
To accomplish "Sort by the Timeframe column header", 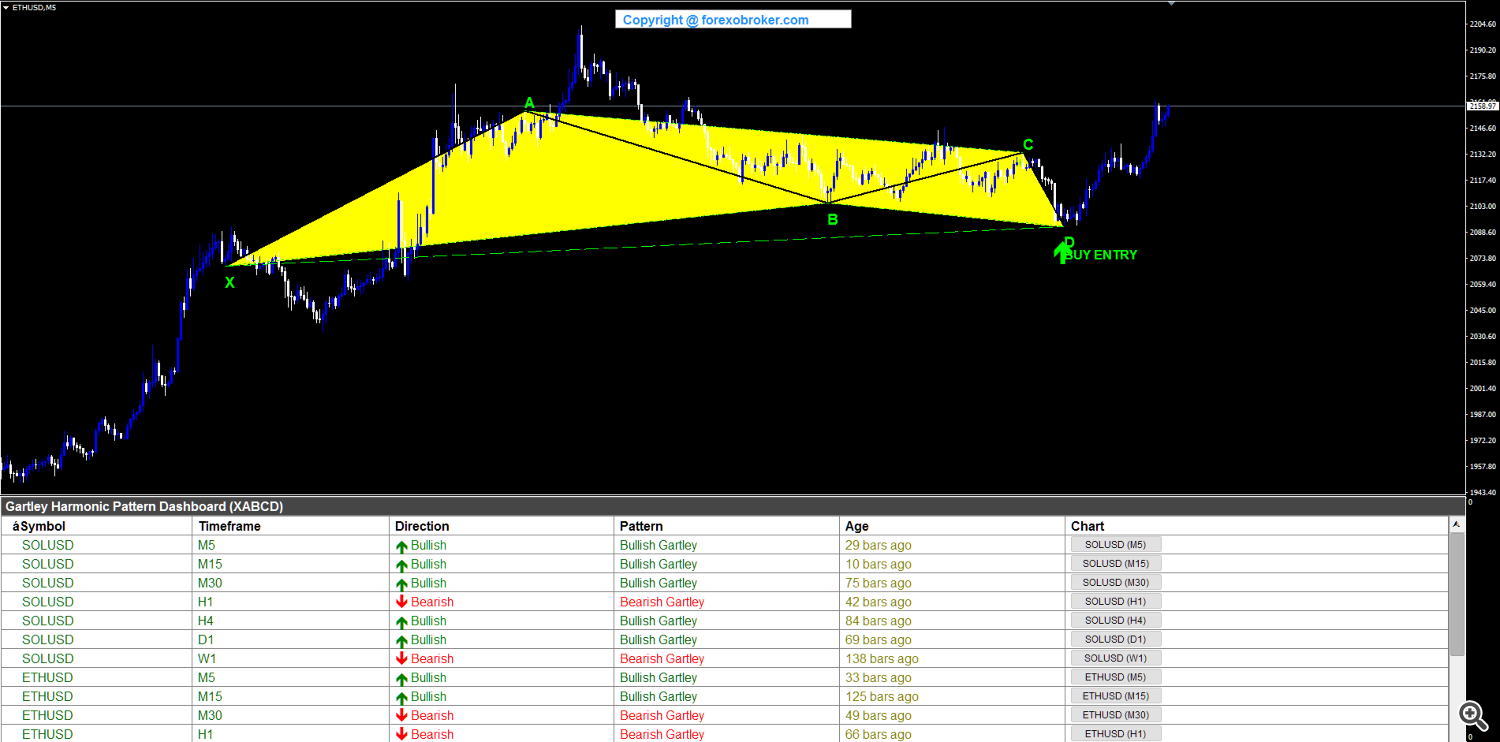I will tap(291, 526).
